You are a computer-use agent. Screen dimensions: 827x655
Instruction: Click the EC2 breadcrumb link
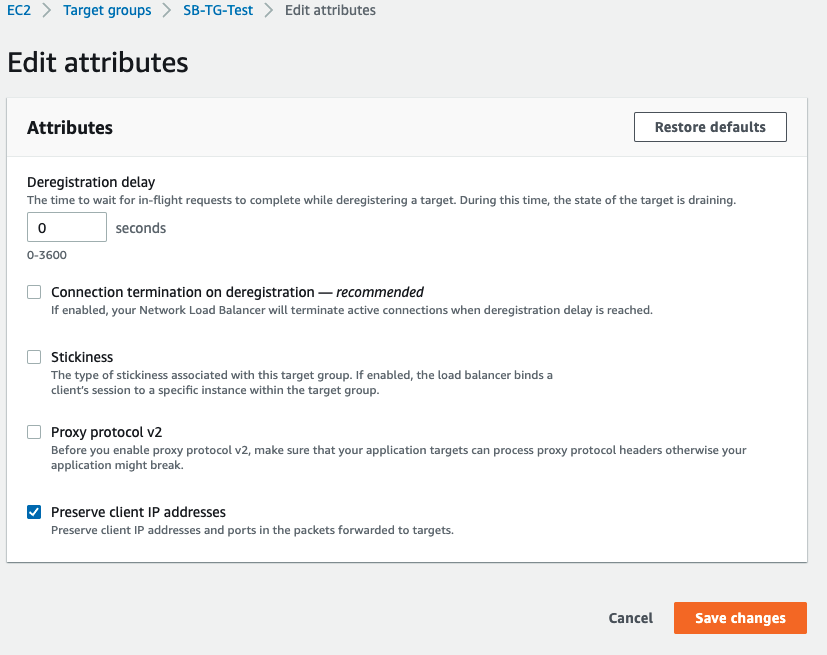point(19,11)
